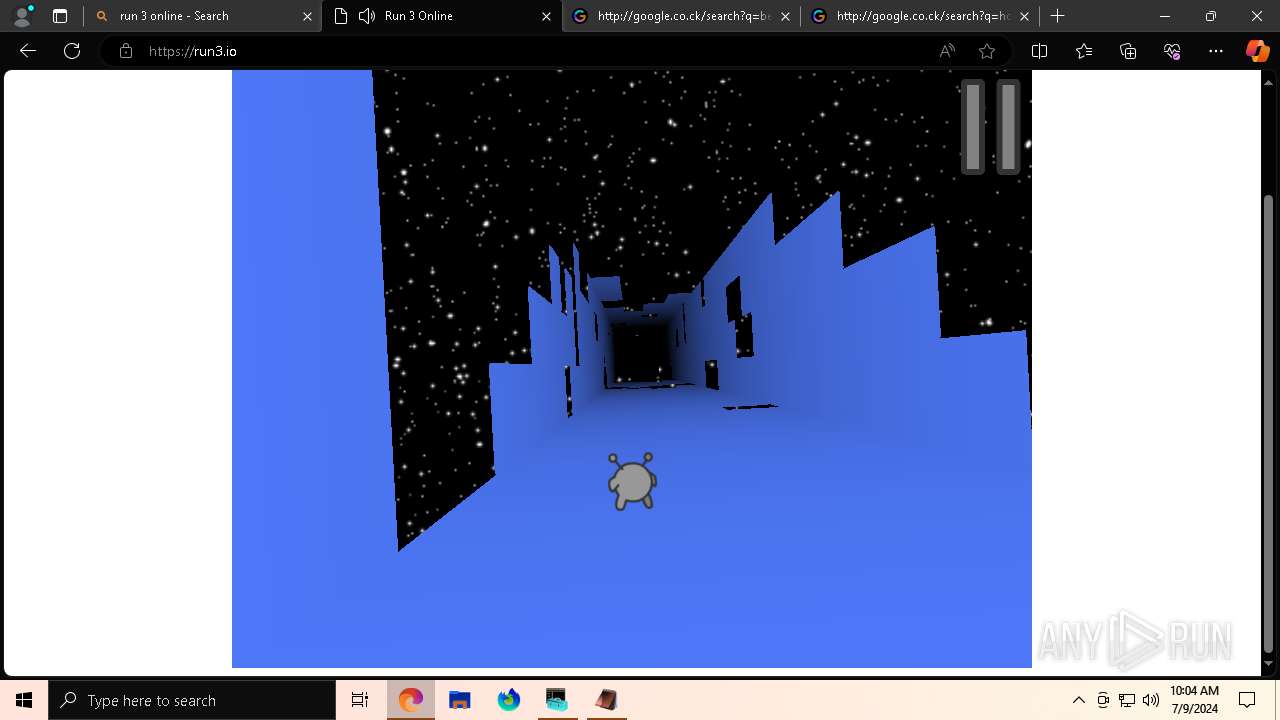Close the google.co.ck search?q=be tab
This screenshot has width=1280, height=720.
tap(785, 16)
